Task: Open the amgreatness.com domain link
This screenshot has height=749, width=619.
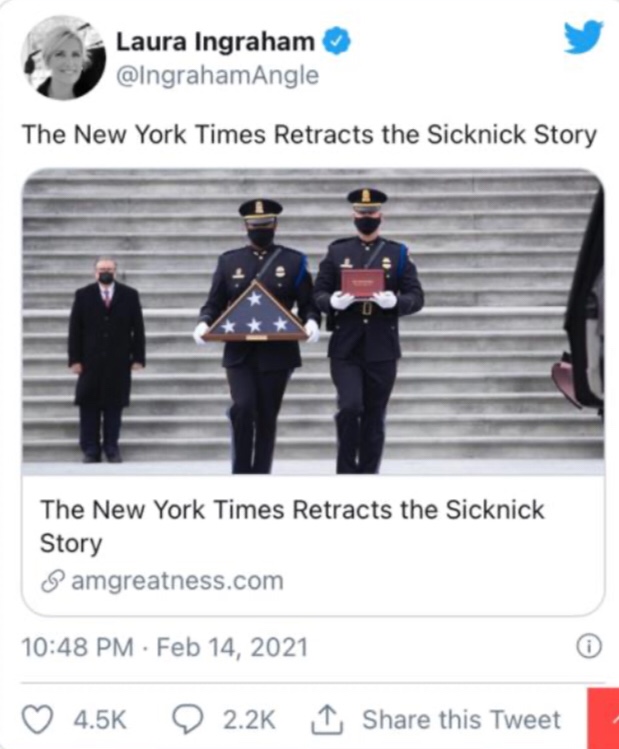Action: pyautogui.click(x=177, y=581)
